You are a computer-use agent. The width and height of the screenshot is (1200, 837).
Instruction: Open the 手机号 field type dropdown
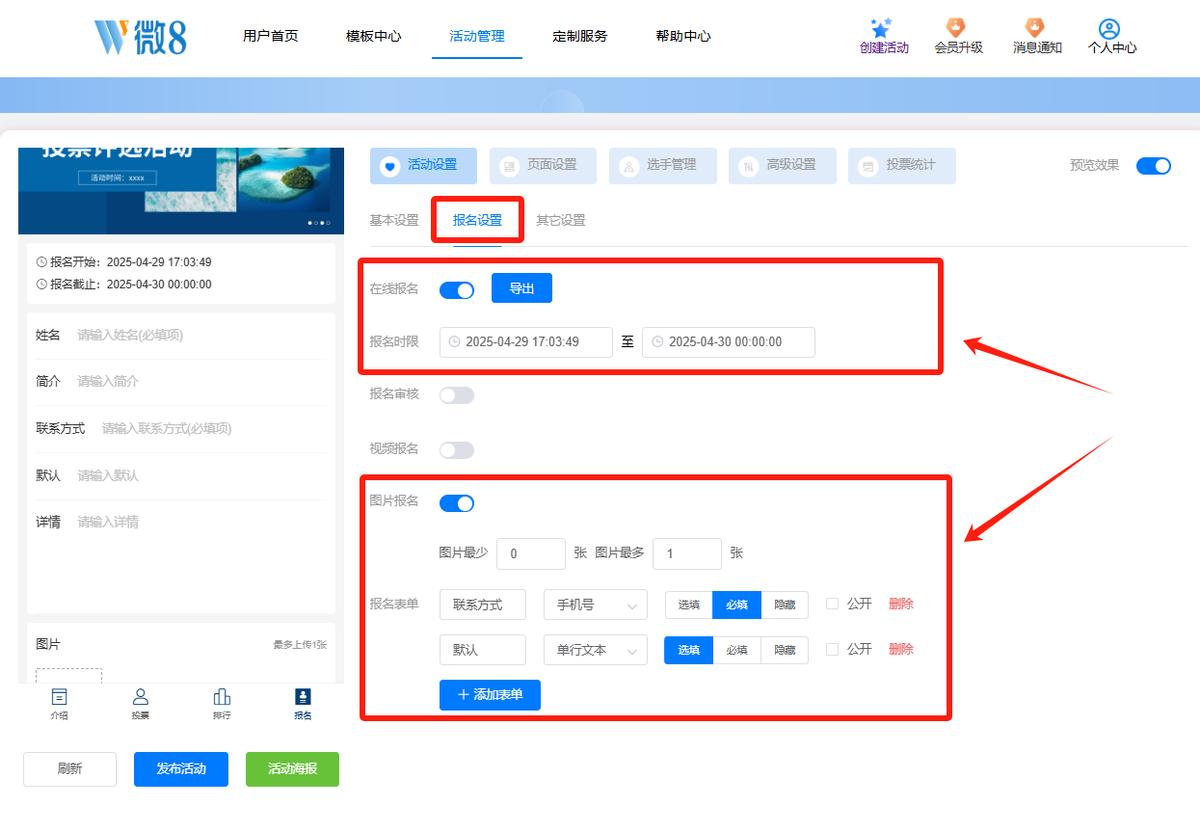(595, 605)
